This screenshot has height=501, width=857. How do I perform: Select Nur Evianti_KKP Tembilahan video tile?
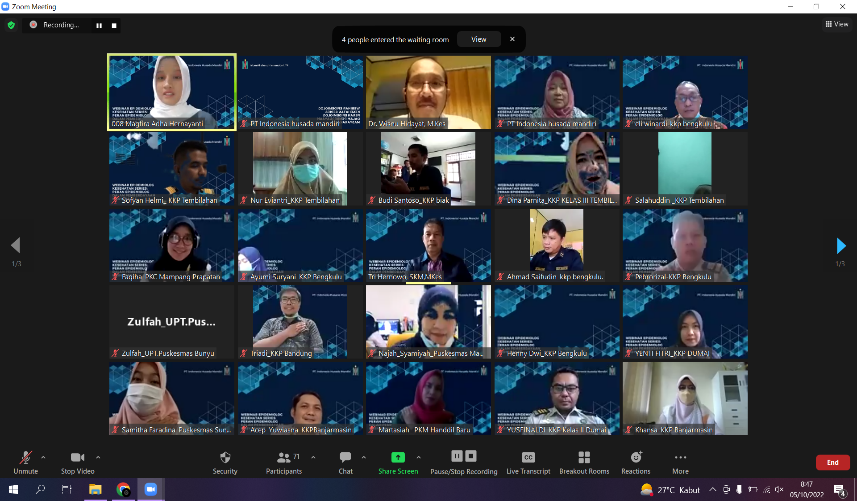(300, 169)
